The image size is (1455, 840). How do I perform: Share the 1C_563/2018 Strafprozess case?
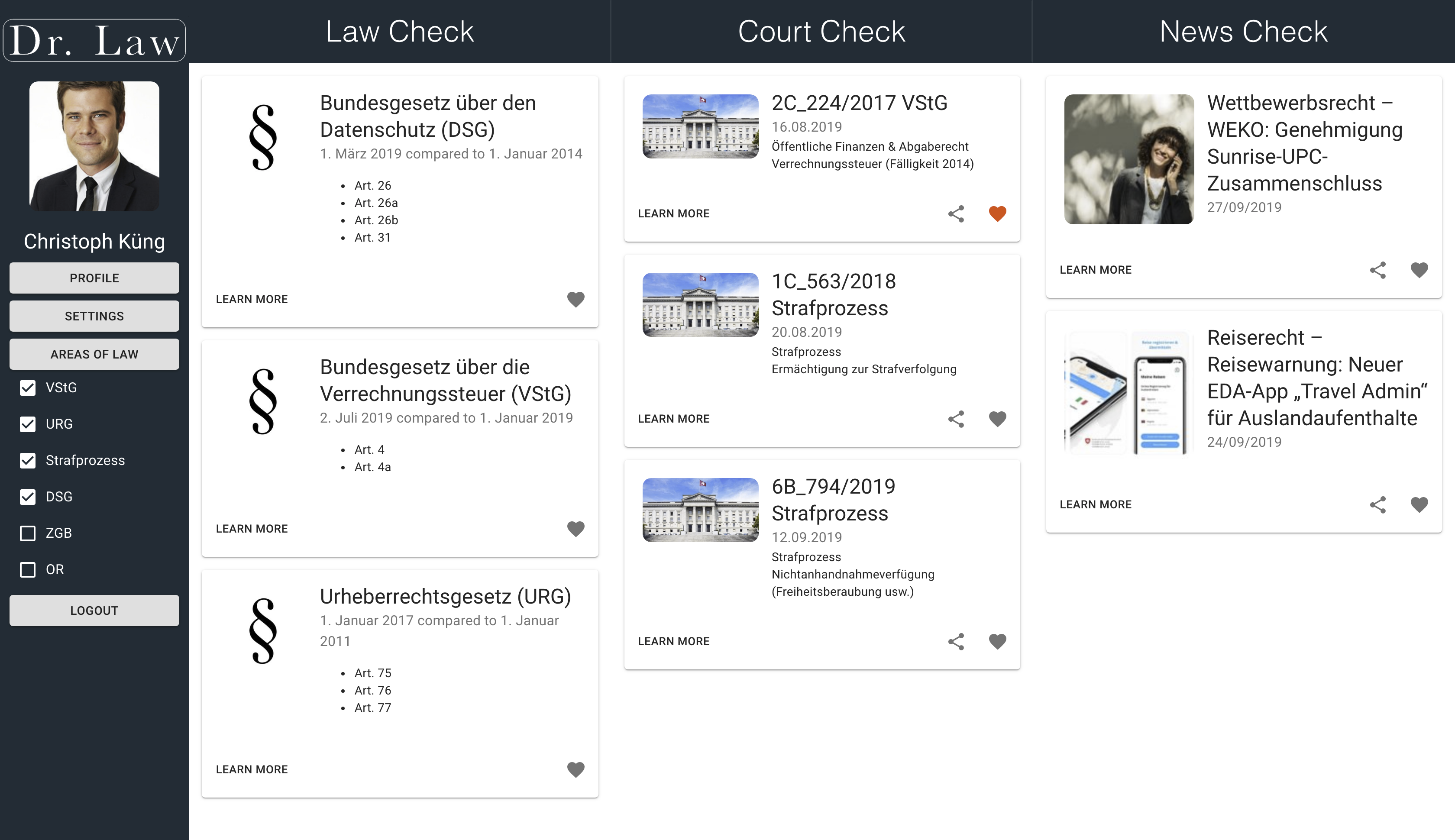tap(956, 419)
